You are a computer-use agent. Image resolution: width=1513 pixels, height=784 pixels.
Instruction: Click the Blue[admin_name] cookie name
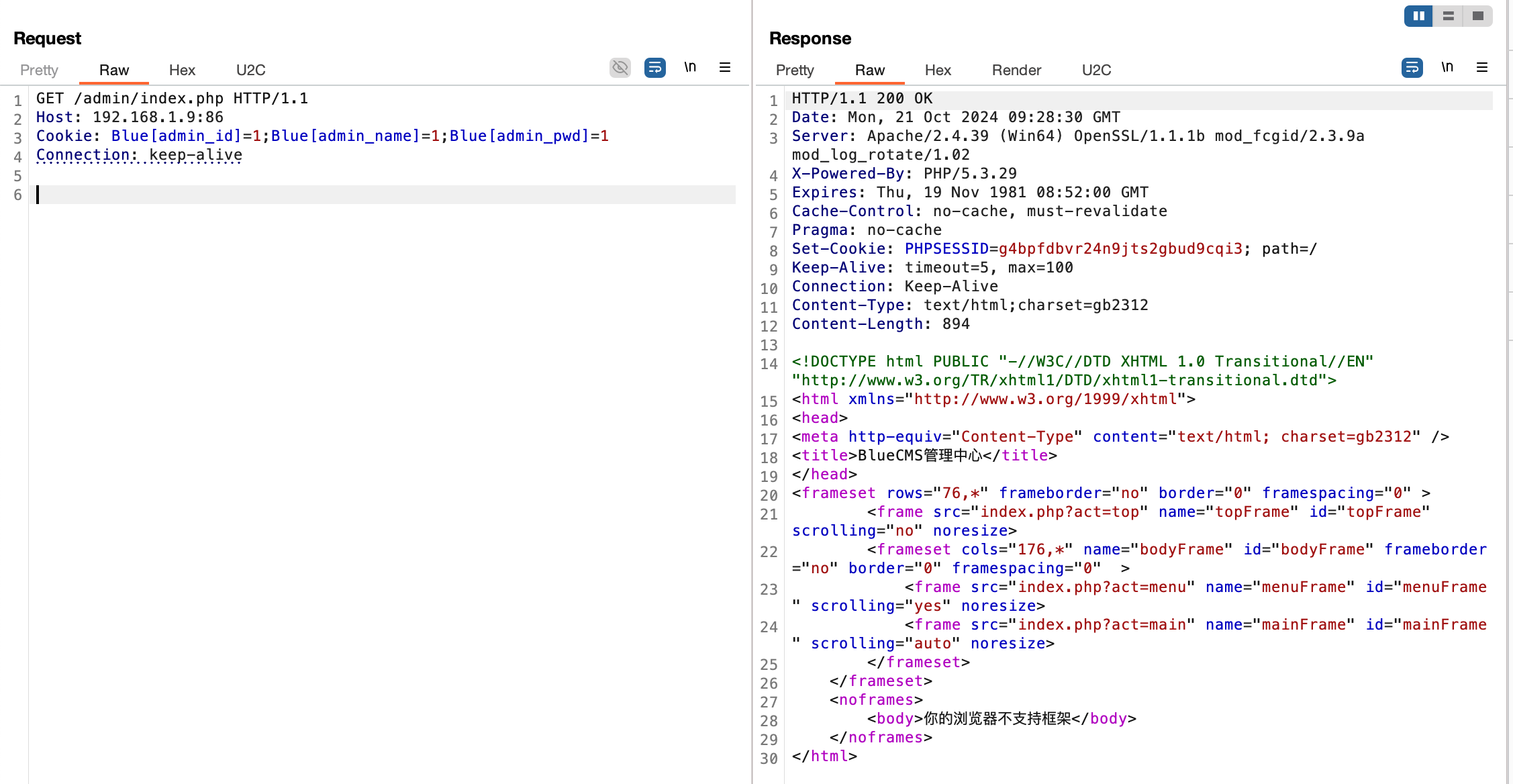pyautogui.click(x=346, y=136)
